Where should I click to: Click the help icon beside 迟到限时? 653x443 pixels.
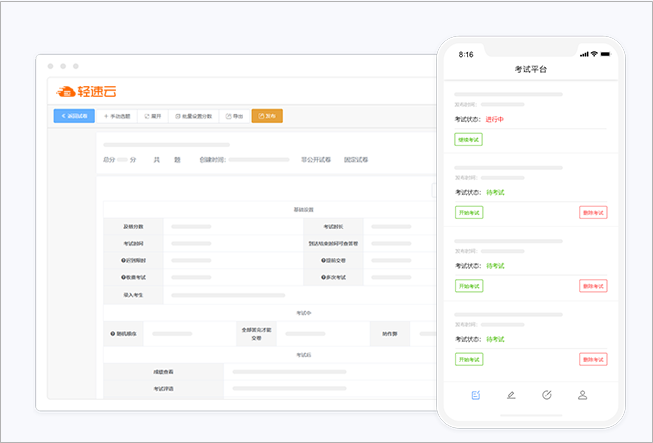(123, 260)
